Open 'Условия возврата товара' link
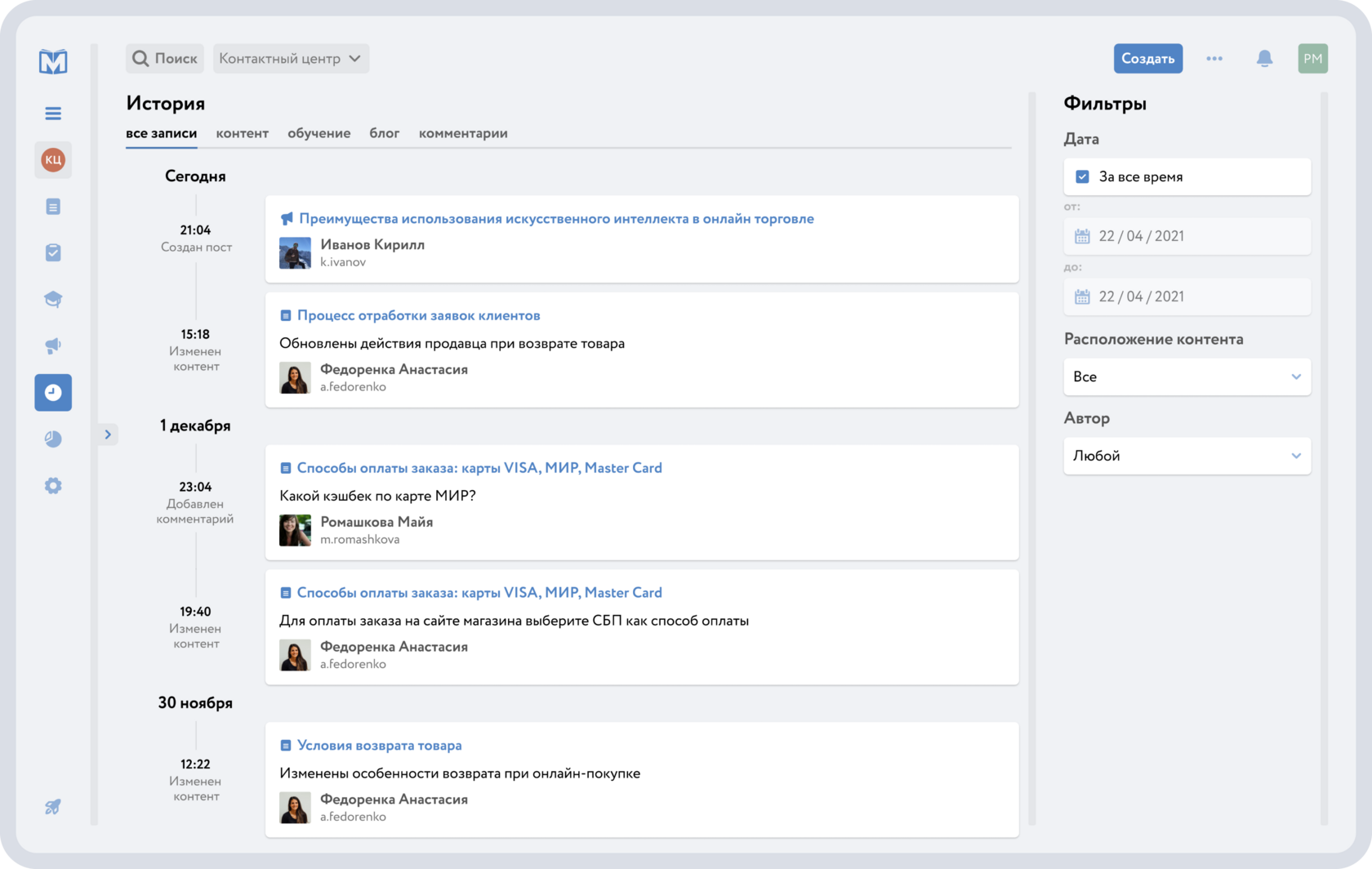Image resolution: width=1372 pixels, height=869 pixels. [x=379, y=746]
